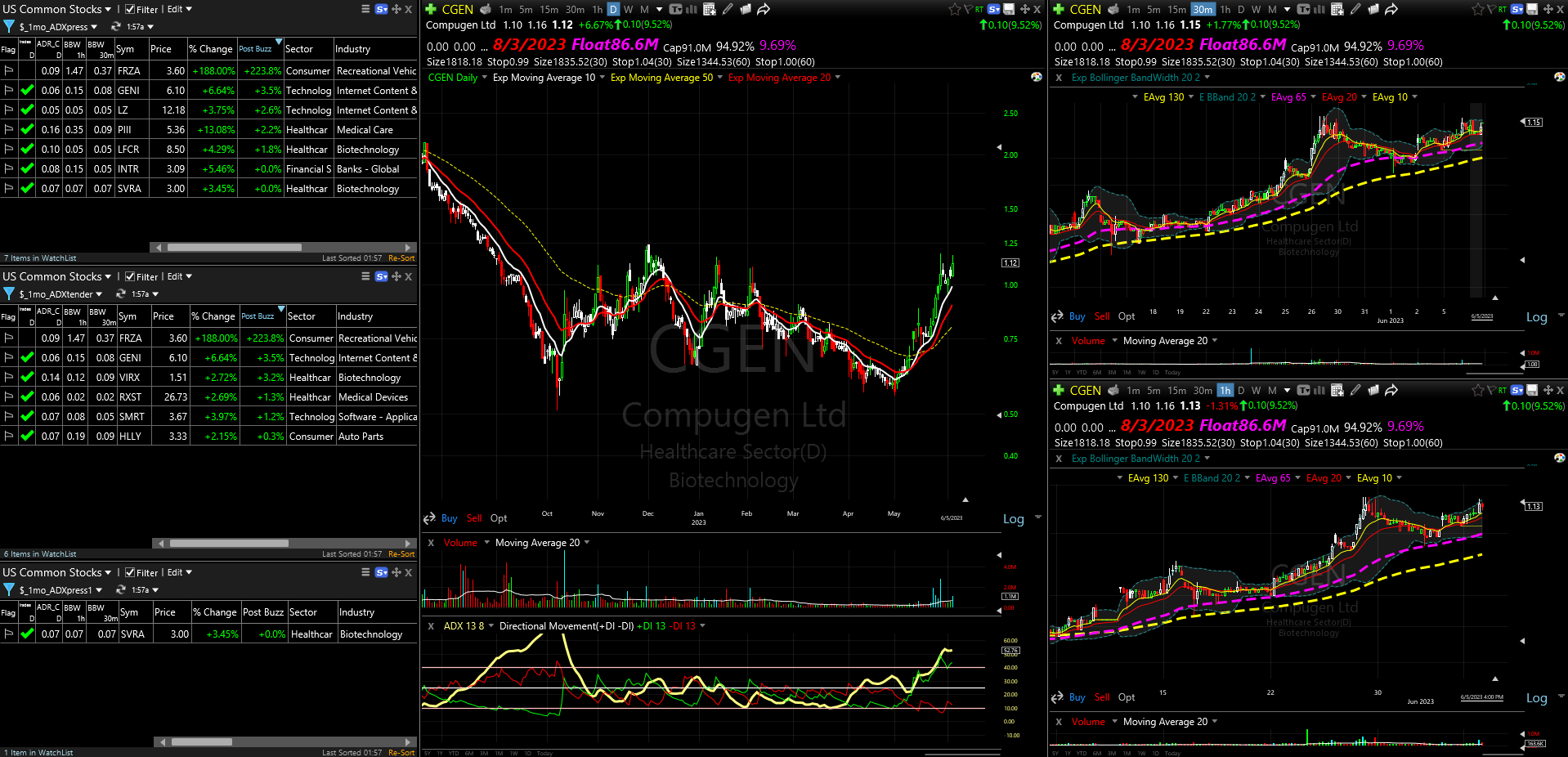Screen dimensions: 1568x757
Task: Toggle the Filter checkbox in top watchlist
Action: 130,9
